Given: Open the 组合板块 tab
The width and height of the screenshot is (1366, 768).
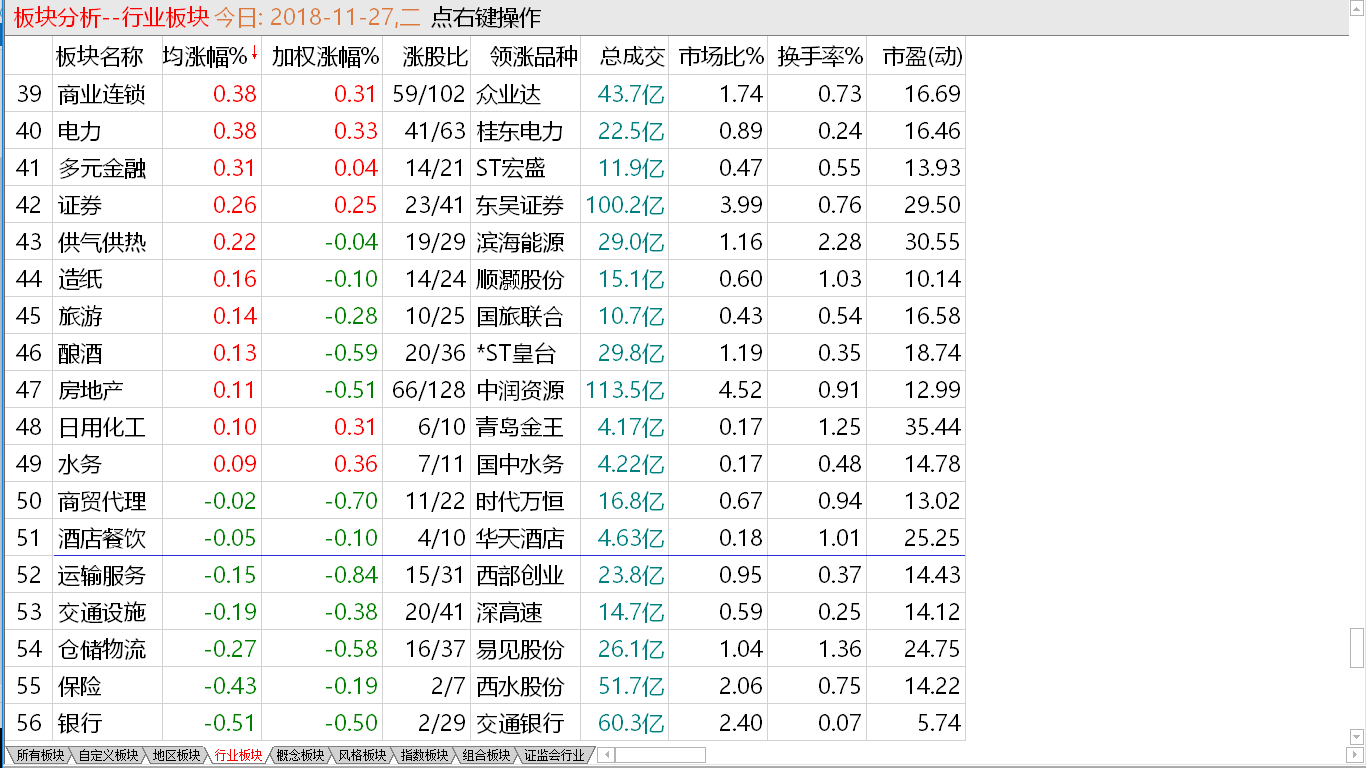Looking at the screenshot, I should point(486,755).
